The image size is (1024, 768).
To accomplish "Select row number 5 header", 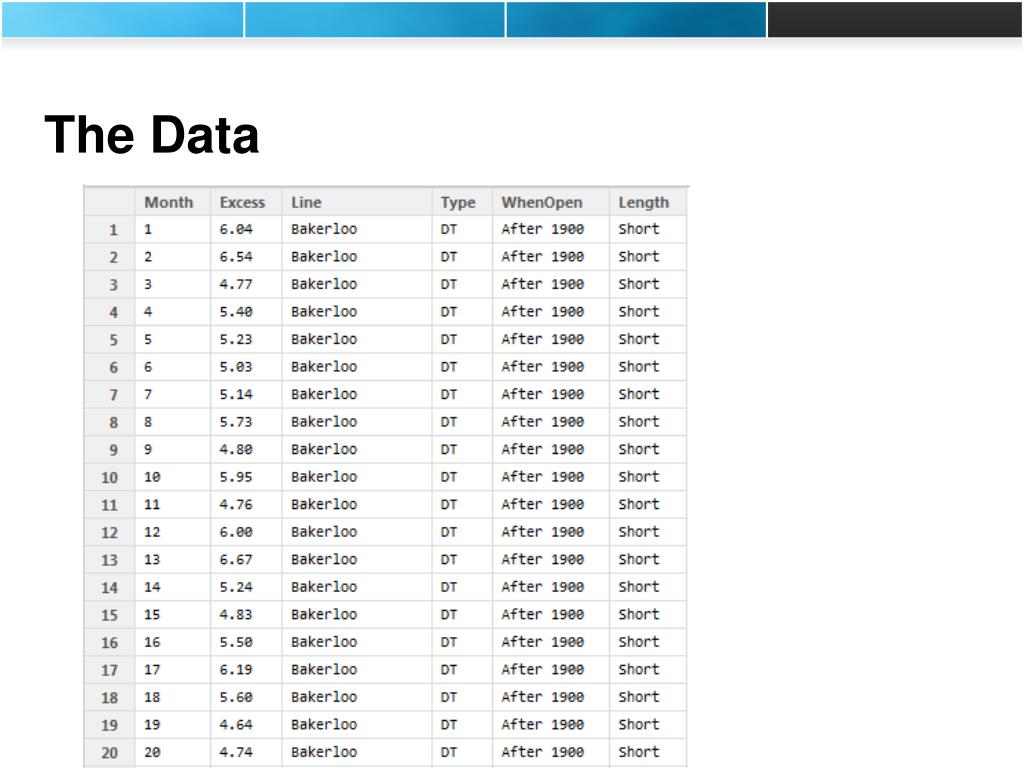I will (x=109, y=340).
